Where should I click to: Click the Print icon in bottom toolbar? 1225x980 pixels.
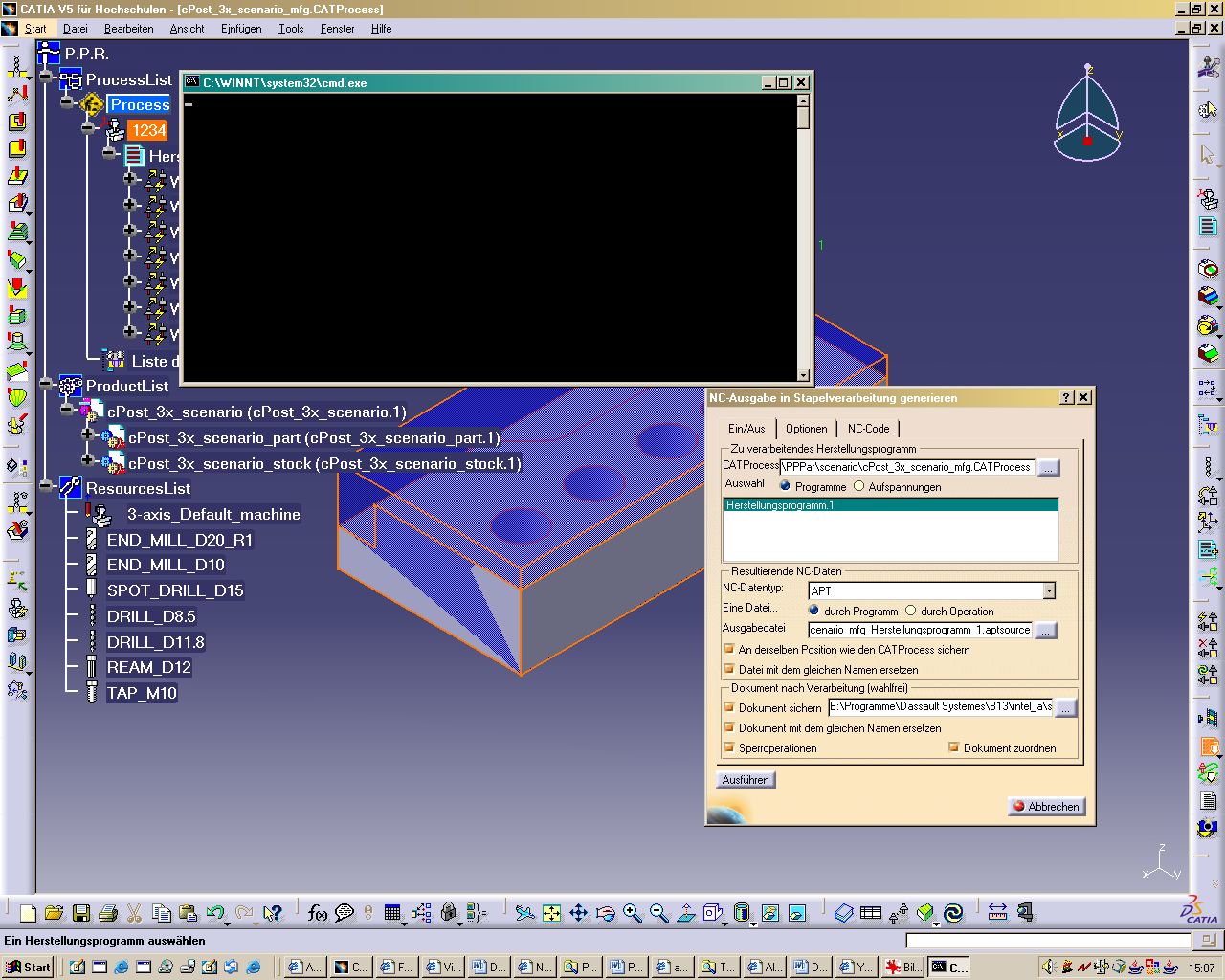[x=107, y=913]
